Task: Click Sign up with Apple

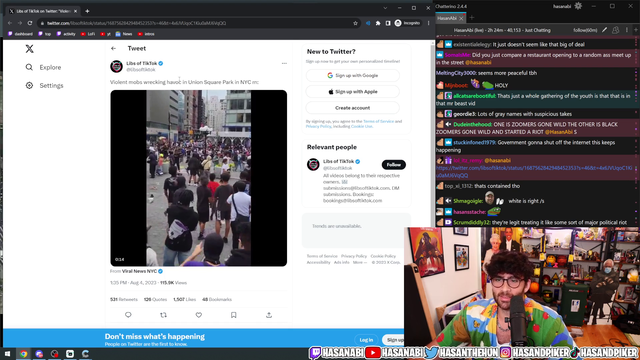Action: click(353, 92)
